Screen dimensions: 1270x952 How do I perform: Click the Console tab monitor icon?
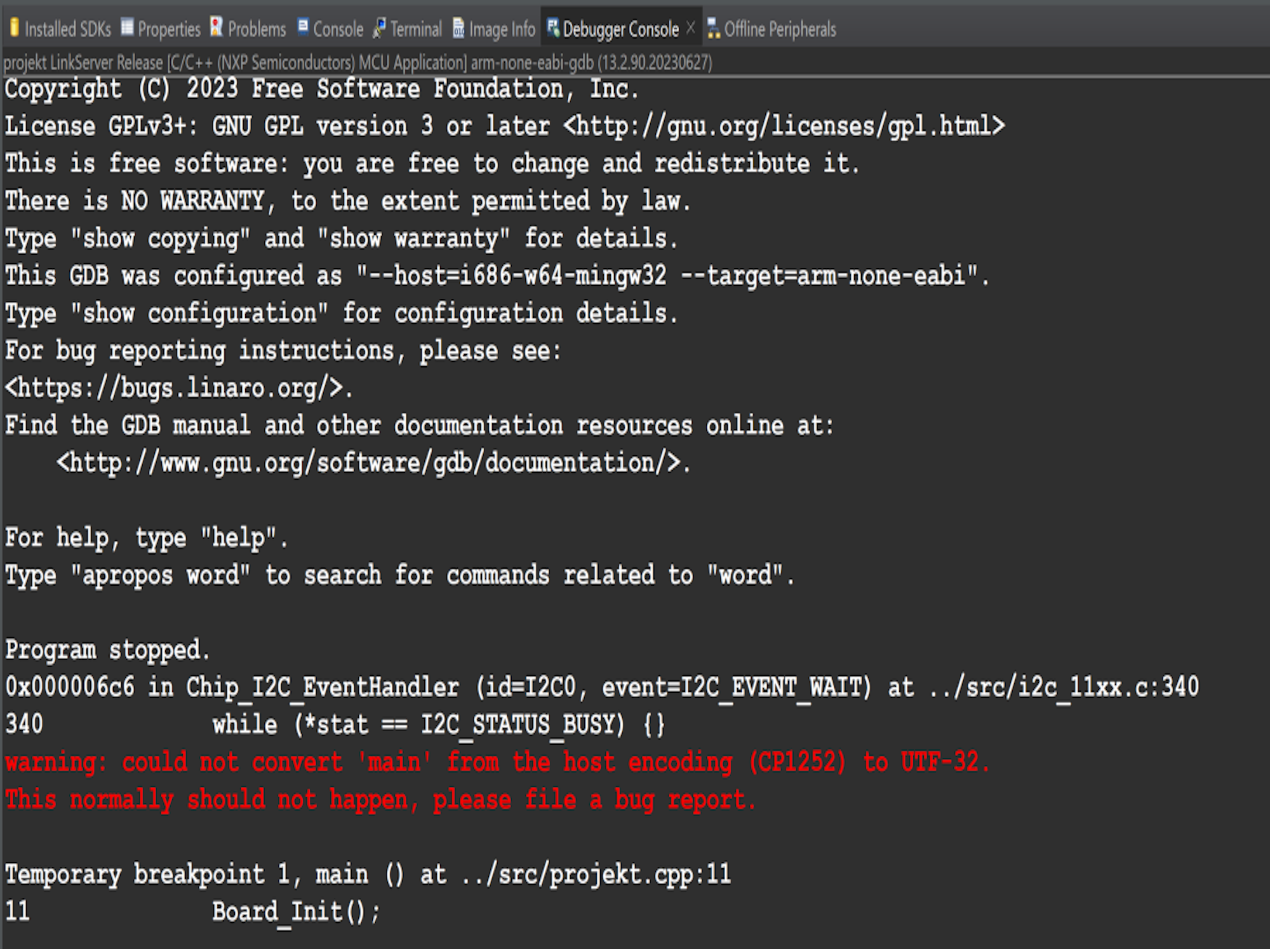tap(303, 27)
